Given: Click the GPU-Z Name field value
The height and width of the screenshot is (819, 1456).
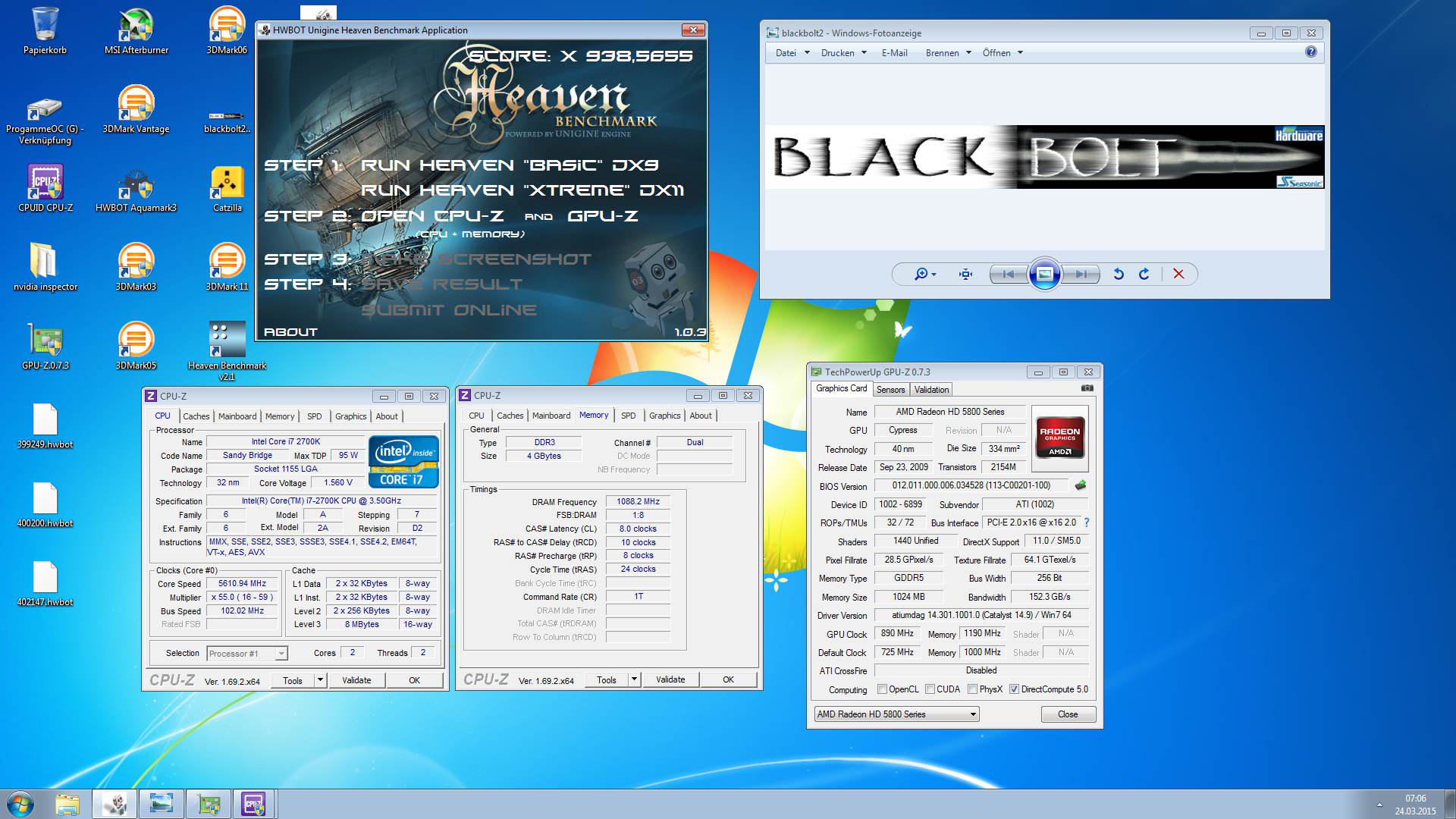Looking at the screenshot, I should (950, 412).
